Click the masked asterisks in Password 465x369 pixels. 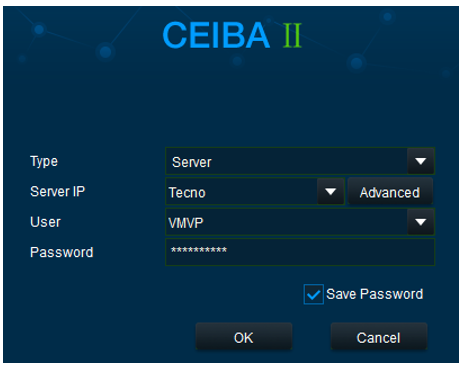tap(199, 250)
